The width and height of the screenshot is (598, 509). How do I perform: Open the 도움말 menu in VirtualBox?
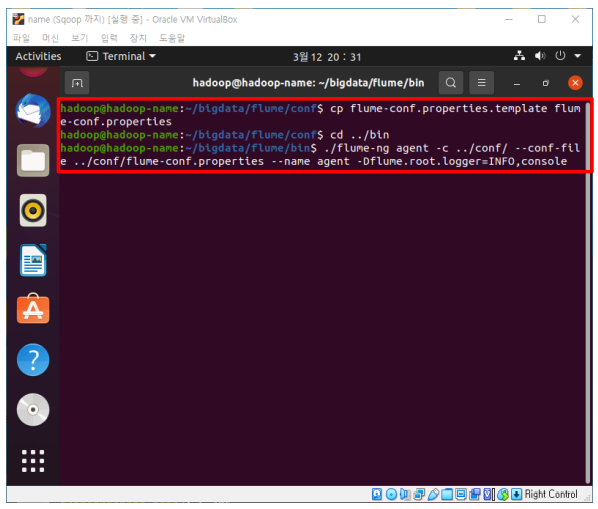point(172,38)
